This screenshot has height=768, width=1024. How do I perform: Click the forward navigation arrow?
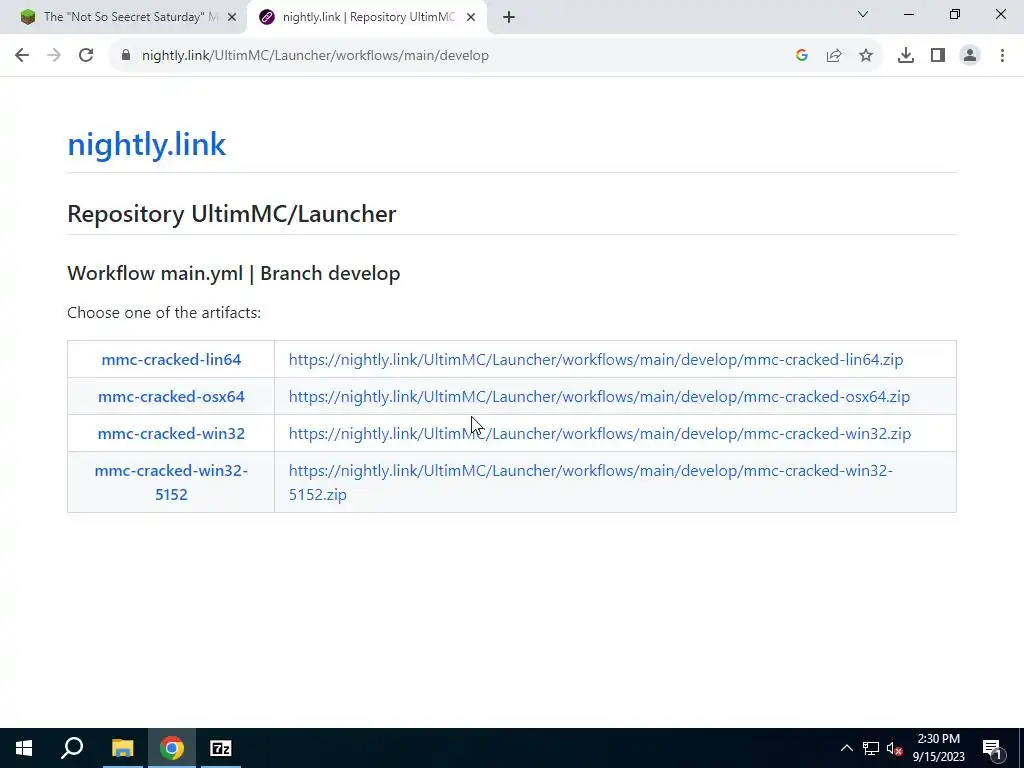pyautogui.click(x=54, y=56)
